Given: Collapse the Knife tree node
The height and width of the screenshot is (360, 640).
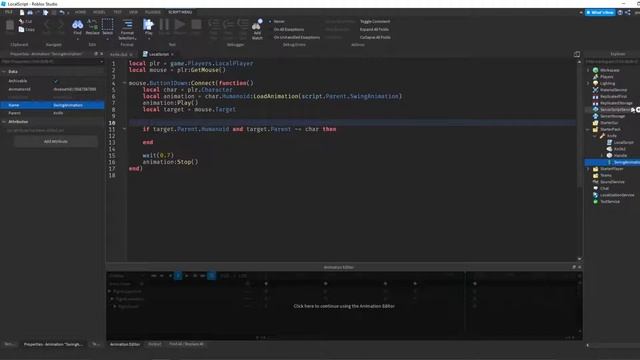Looking at the screenshot, I should tap(595, 136).
